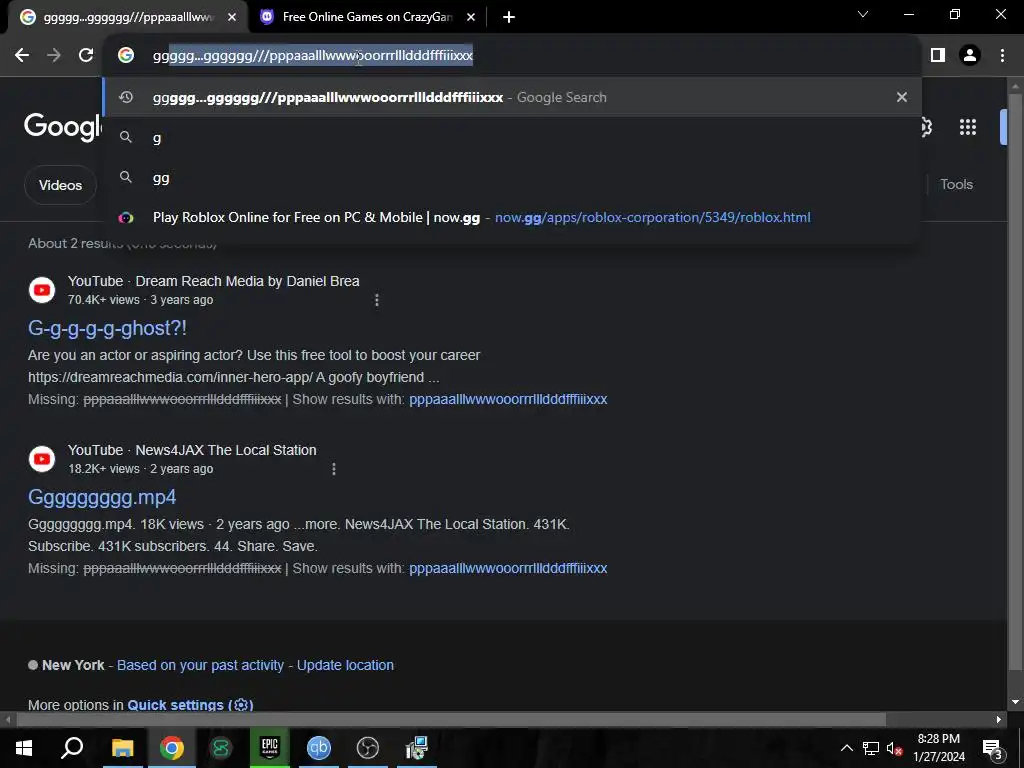
Task: Click 'YouTube · Dream Reach Media by Daniel Brea'
Action: coord(214,281)
